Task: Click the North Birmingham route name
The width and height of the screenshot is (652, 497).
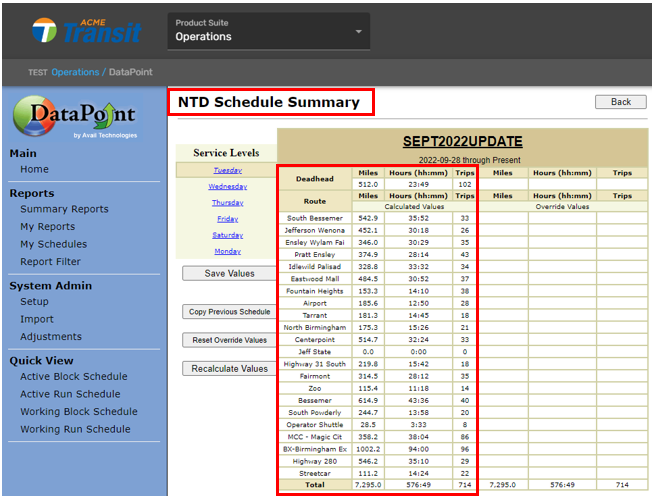Action: [315, 327]
